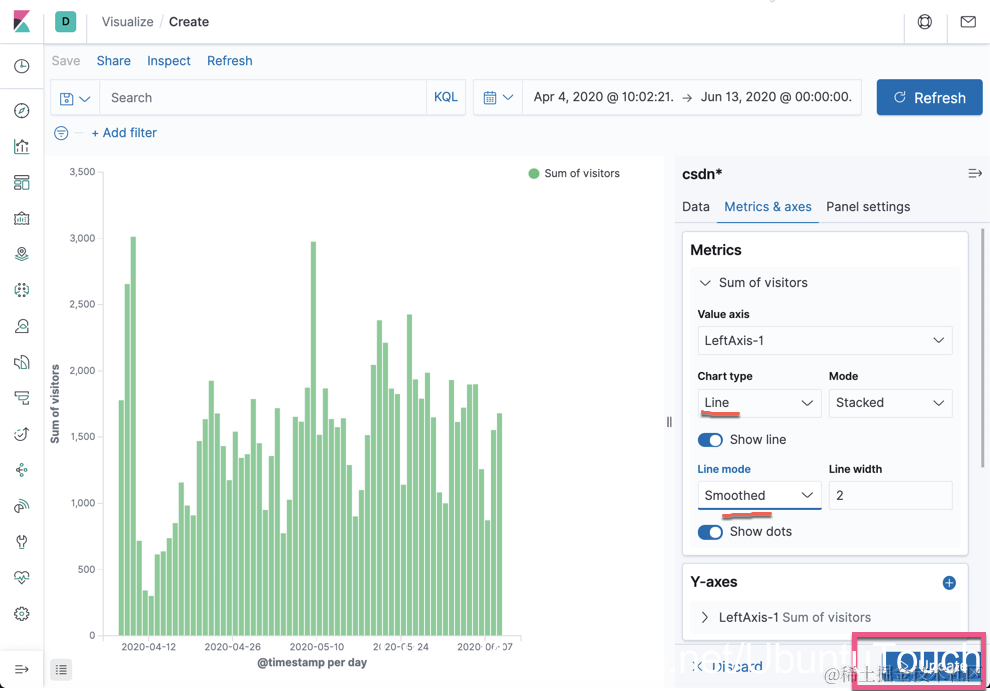This screenshot has height=691, width=990.
Task: Open Dev Tools wrench icon
Action: click(x=21, y=541)
